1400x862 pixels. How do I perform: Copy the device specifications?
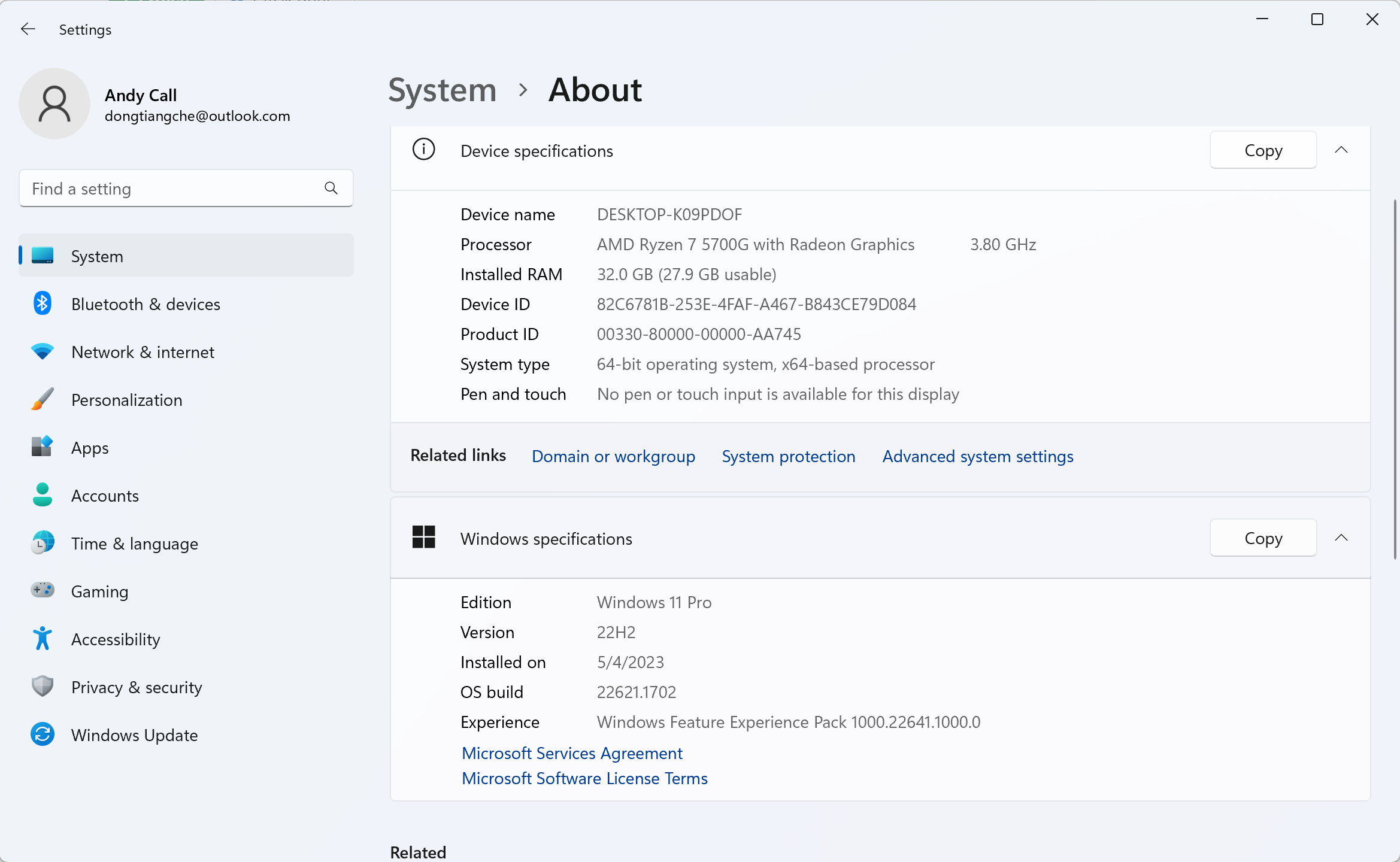pyautogui.click(x=1262, y=150)
